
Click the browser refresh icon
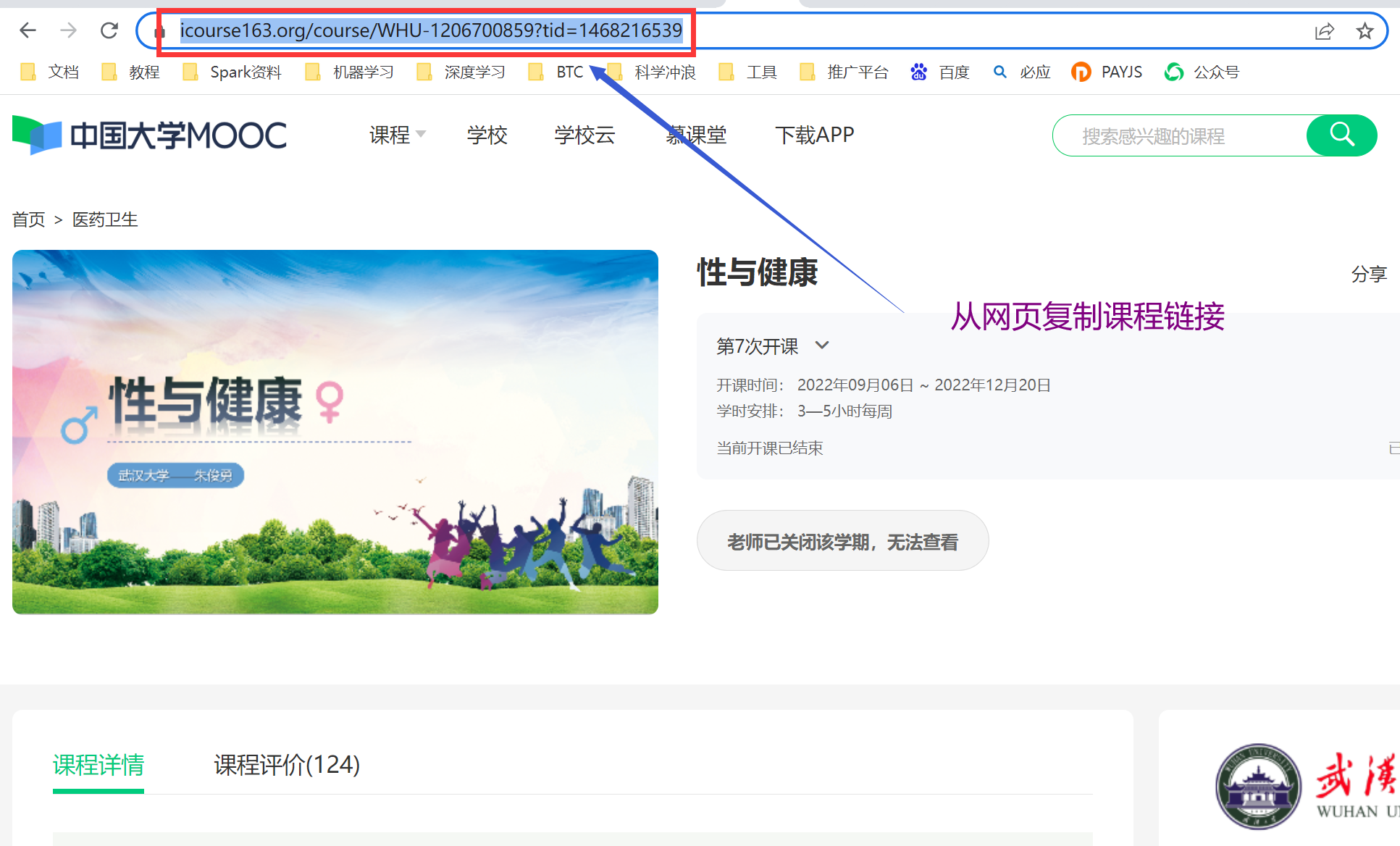(109, 30)
